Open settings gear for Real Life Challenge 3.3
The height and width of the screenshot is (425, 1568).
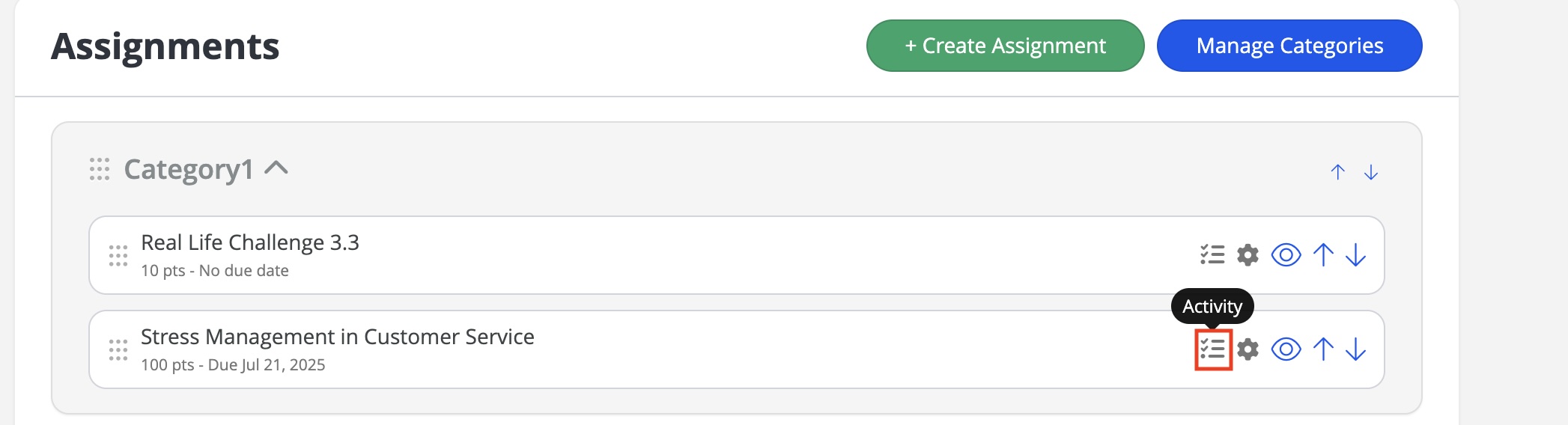(1248, 255)
